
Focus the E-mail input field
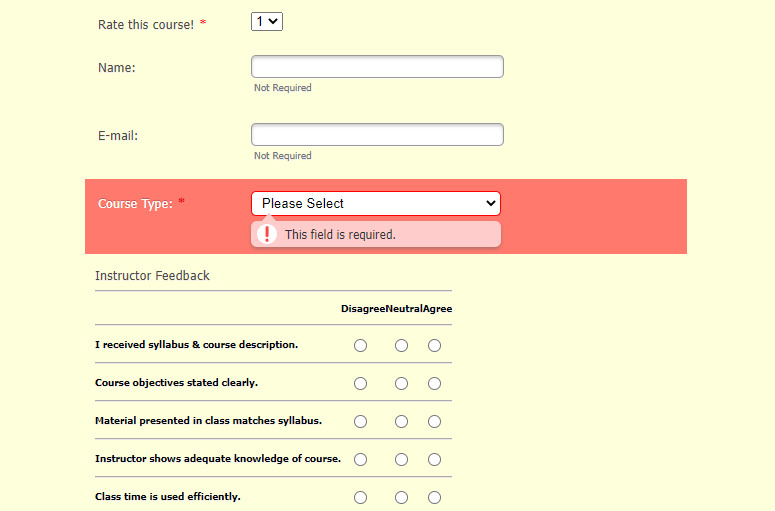tap(377, 135)
